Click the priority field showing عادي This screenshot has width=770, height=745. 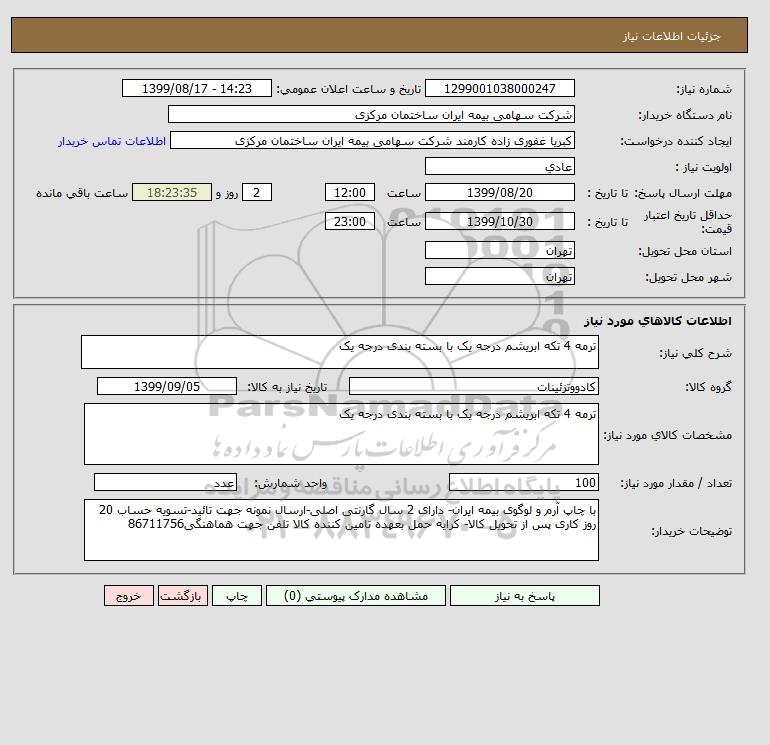coord(499,166)
